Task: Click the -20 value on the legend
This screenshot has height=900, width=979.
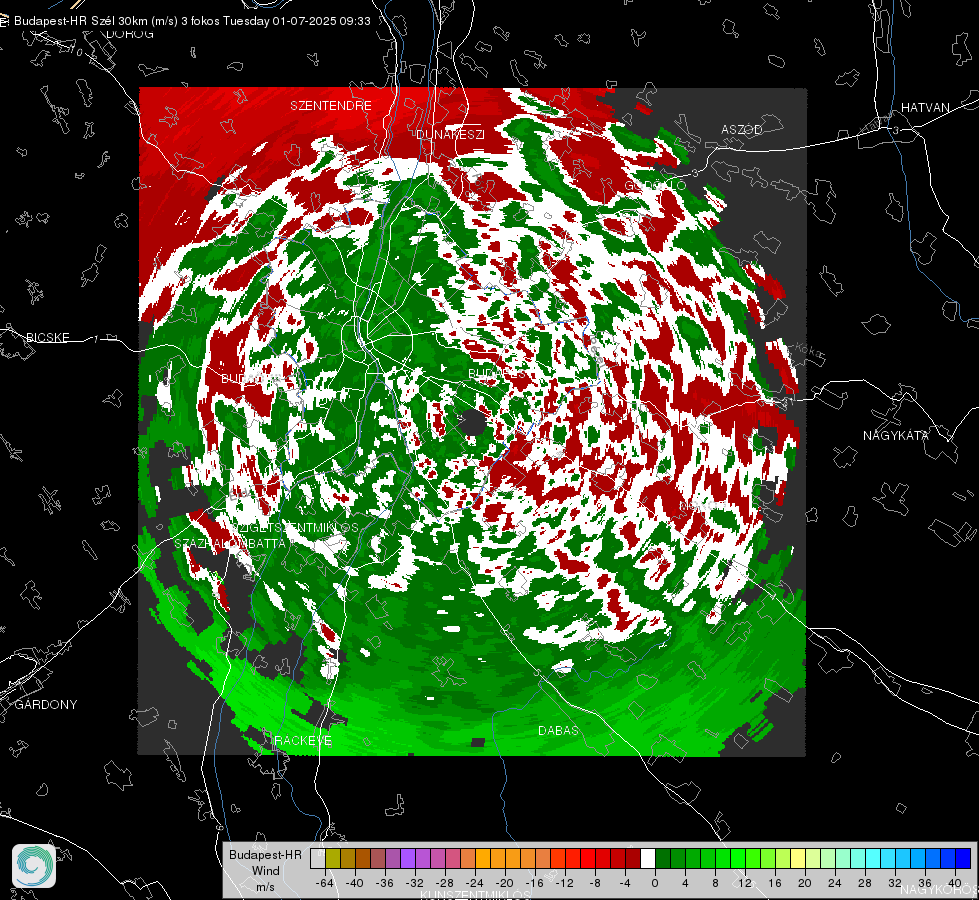Action: (x=504, y=884)
